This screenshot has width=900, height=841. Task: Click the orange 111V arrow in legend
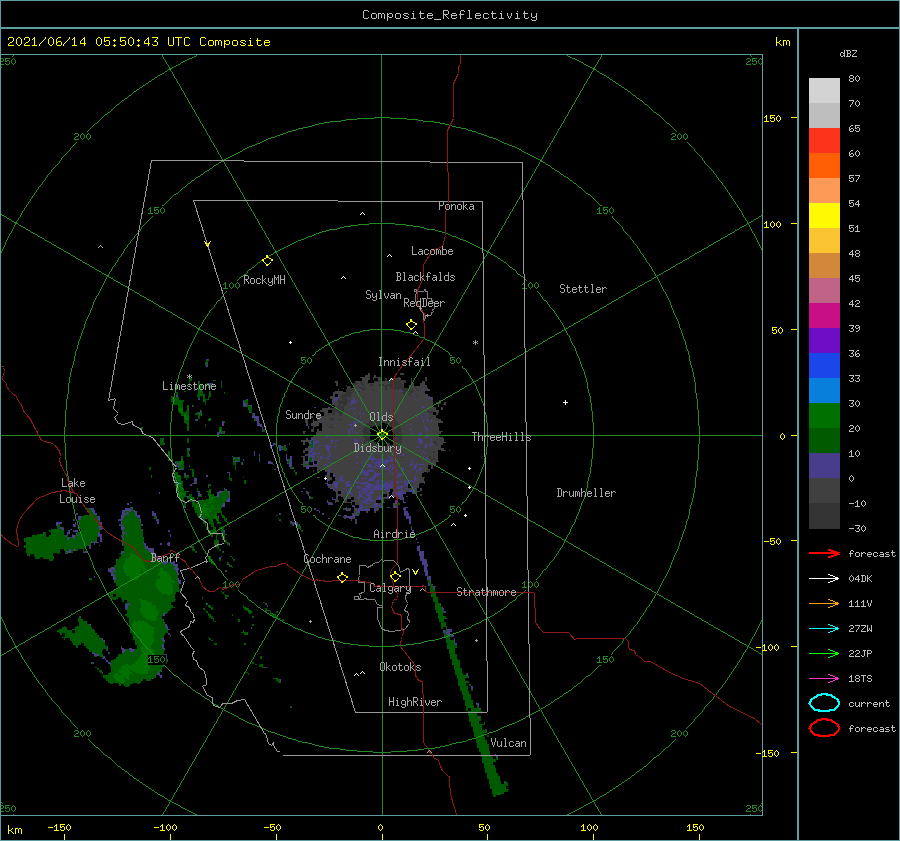(x=824, y=603)
